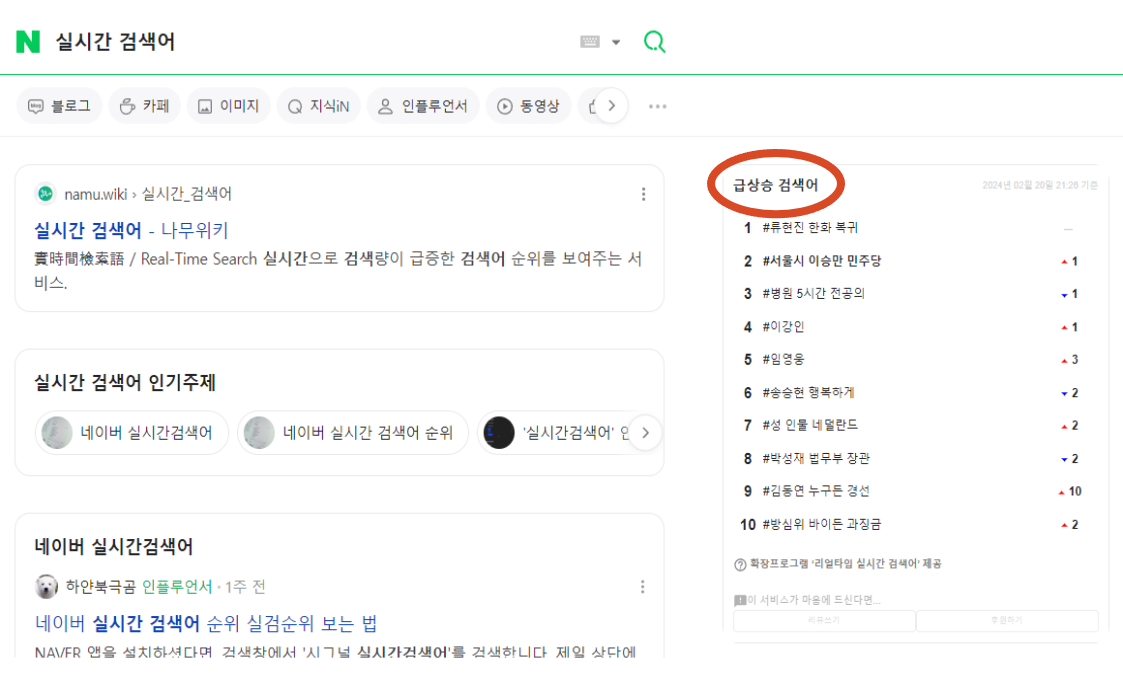Click the 후원하기 button

click(x=1006, y=620)
